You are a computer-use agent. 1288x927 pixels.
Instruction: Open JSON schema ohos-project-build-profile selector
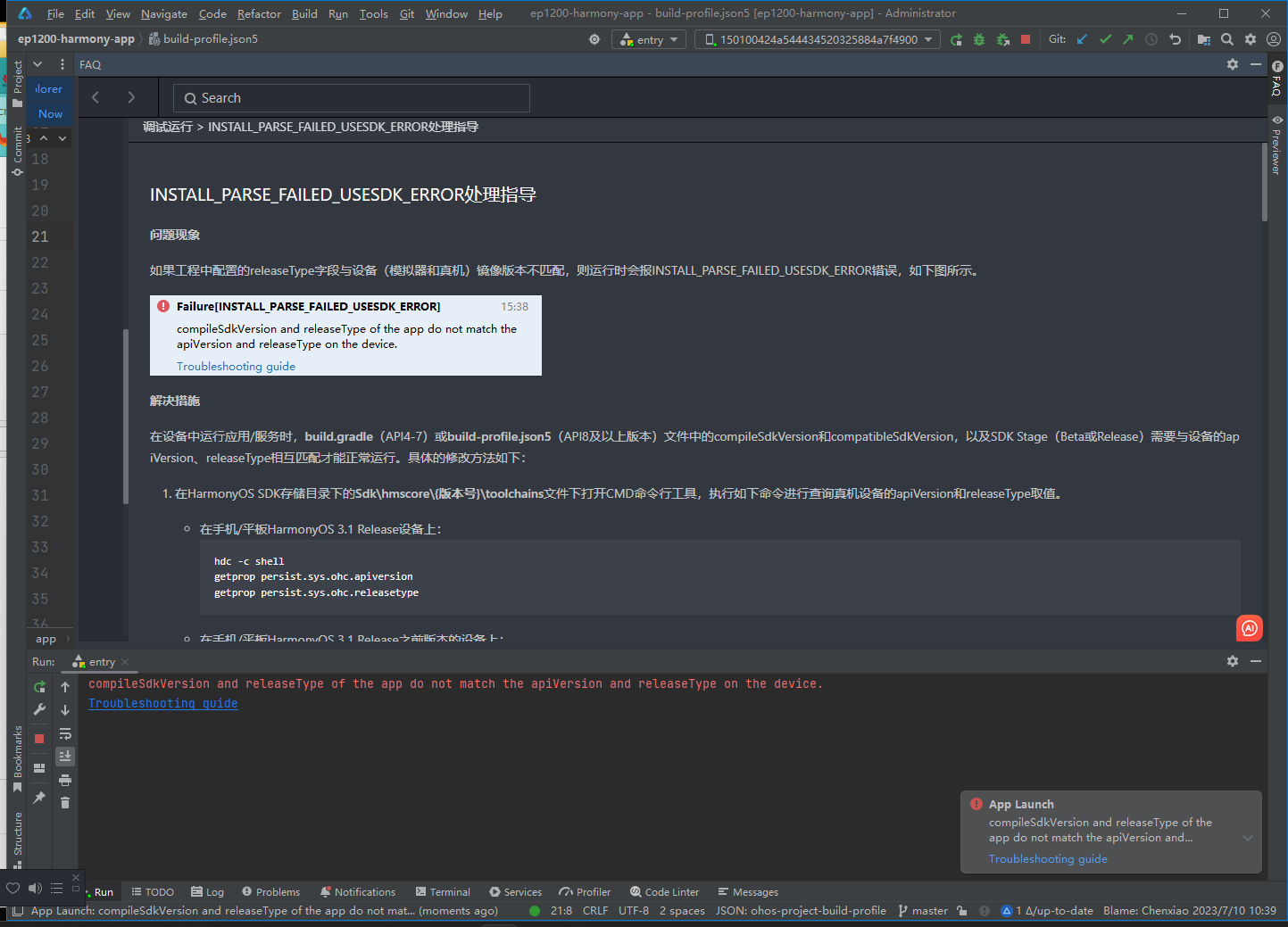tap(801, 911)
